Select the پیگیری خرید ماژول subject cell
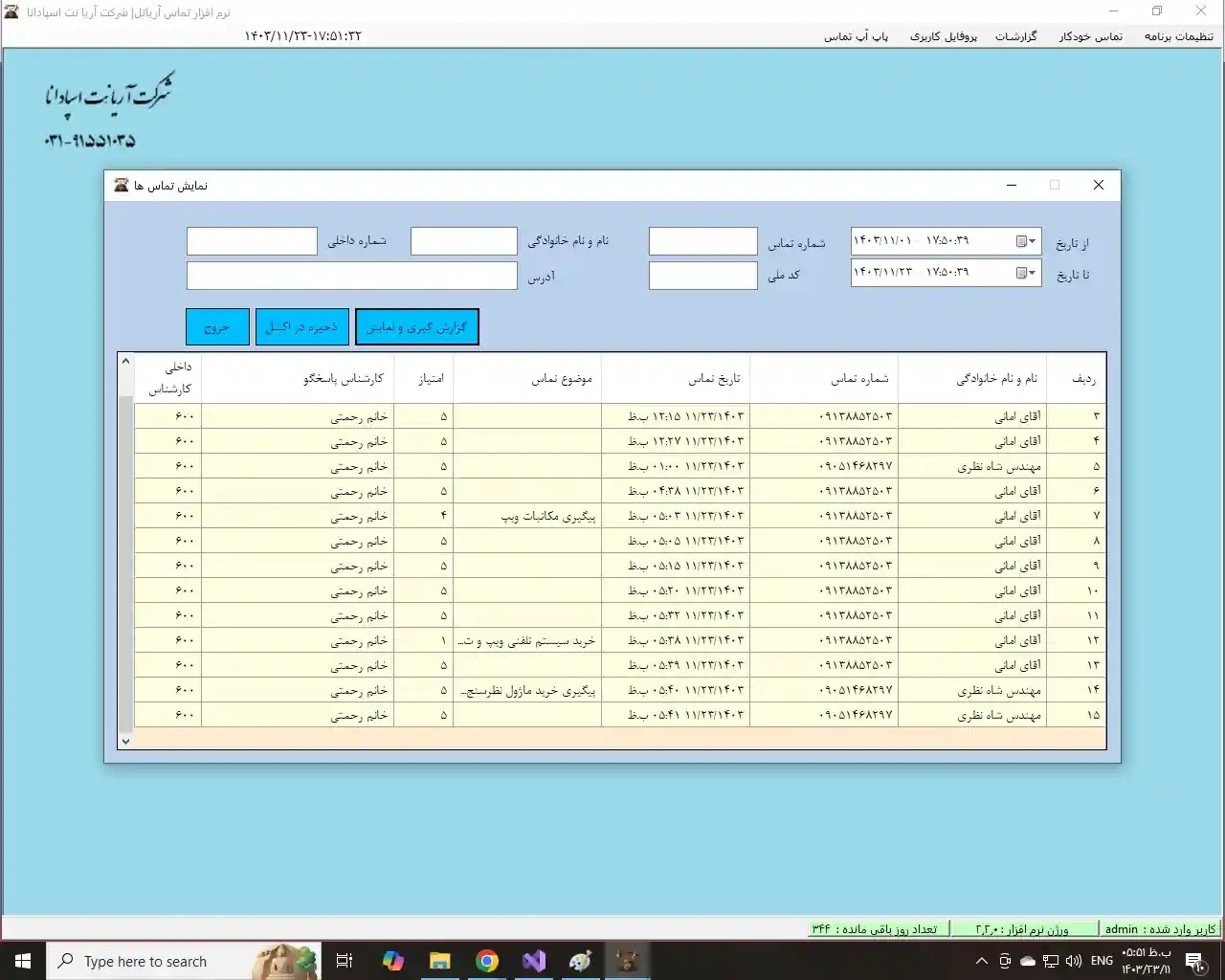This screenshot has width=1225, height=980. (527, 690)
